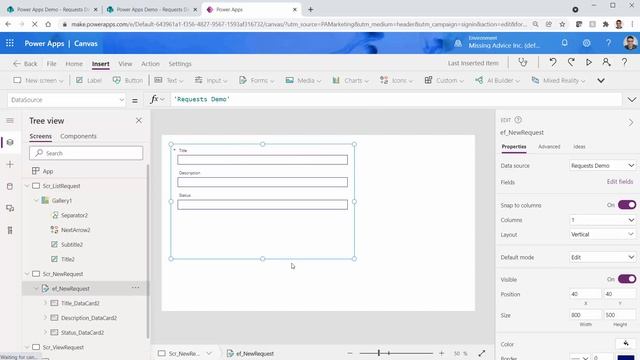Bookmark this page with star icon

pos(562,24)
